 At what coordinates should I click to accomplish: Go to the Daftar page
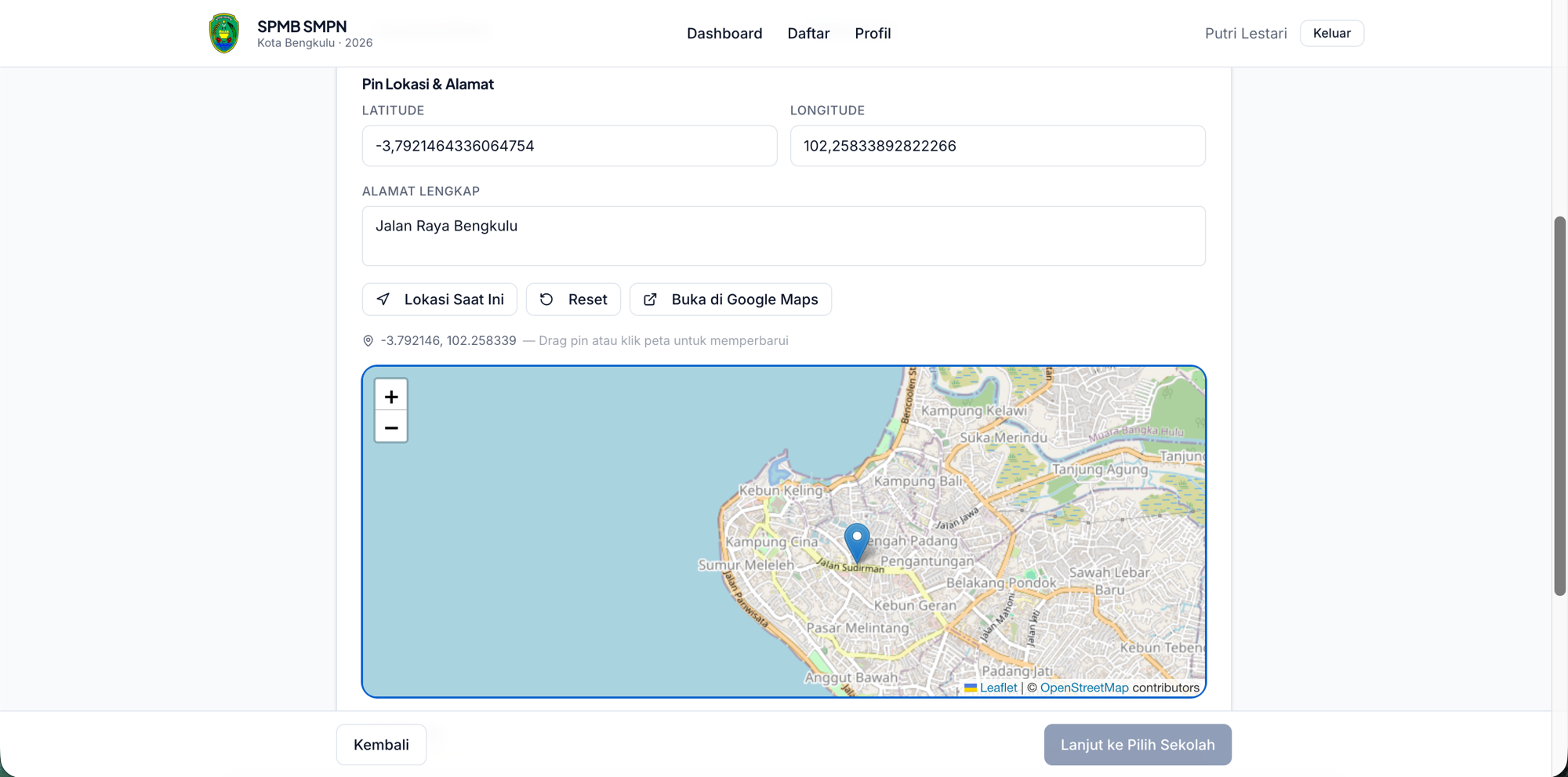click(x=808, y=34)
